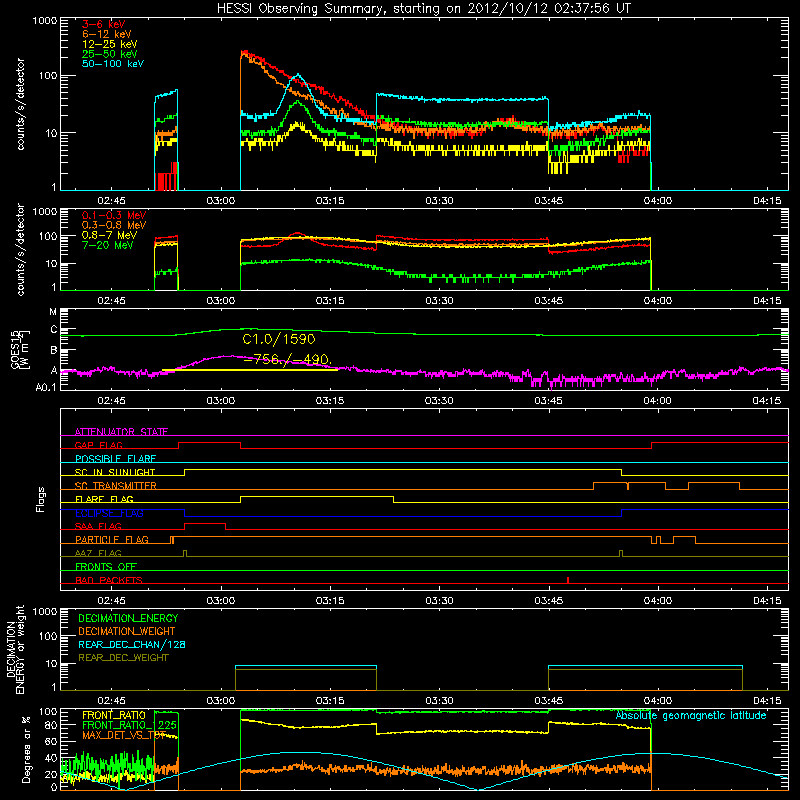Image resolution: width=800 pixels, height=800 pixels.
Task: Click the red BAD_PACKETS tick marker
Action: (x=568, y=580)
